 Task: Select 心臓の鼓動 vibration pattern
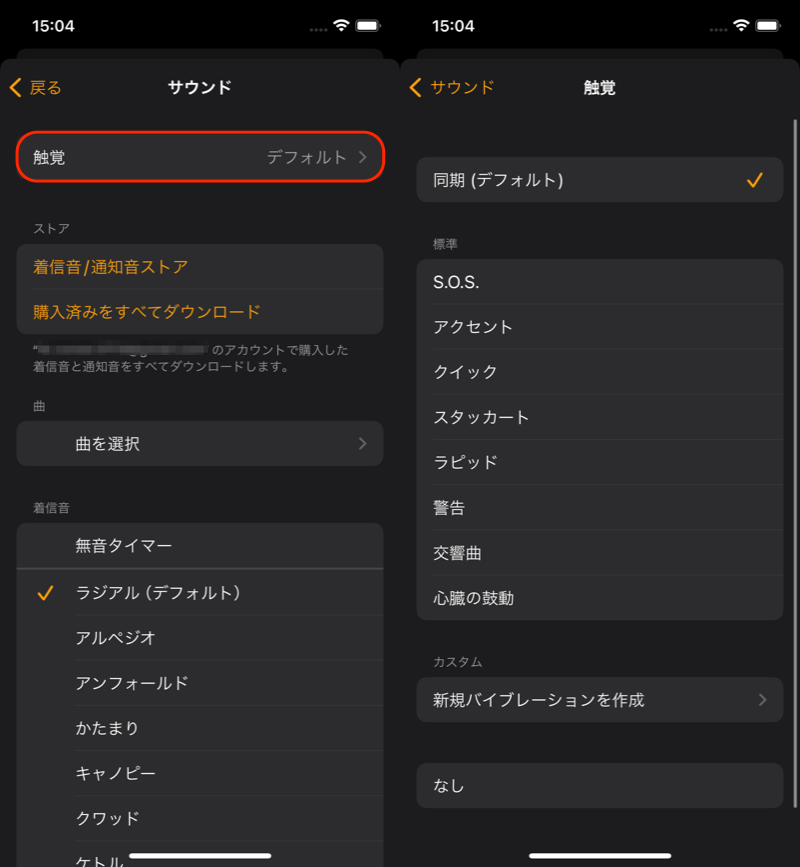tap(600, 598)
